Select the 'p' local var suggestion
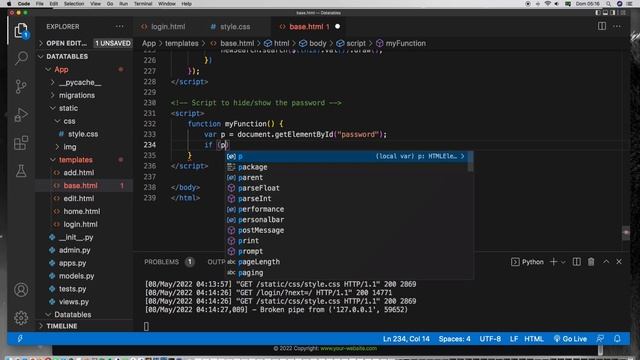The height and width of the screenshot is (360, 640). tap(349, 156)
